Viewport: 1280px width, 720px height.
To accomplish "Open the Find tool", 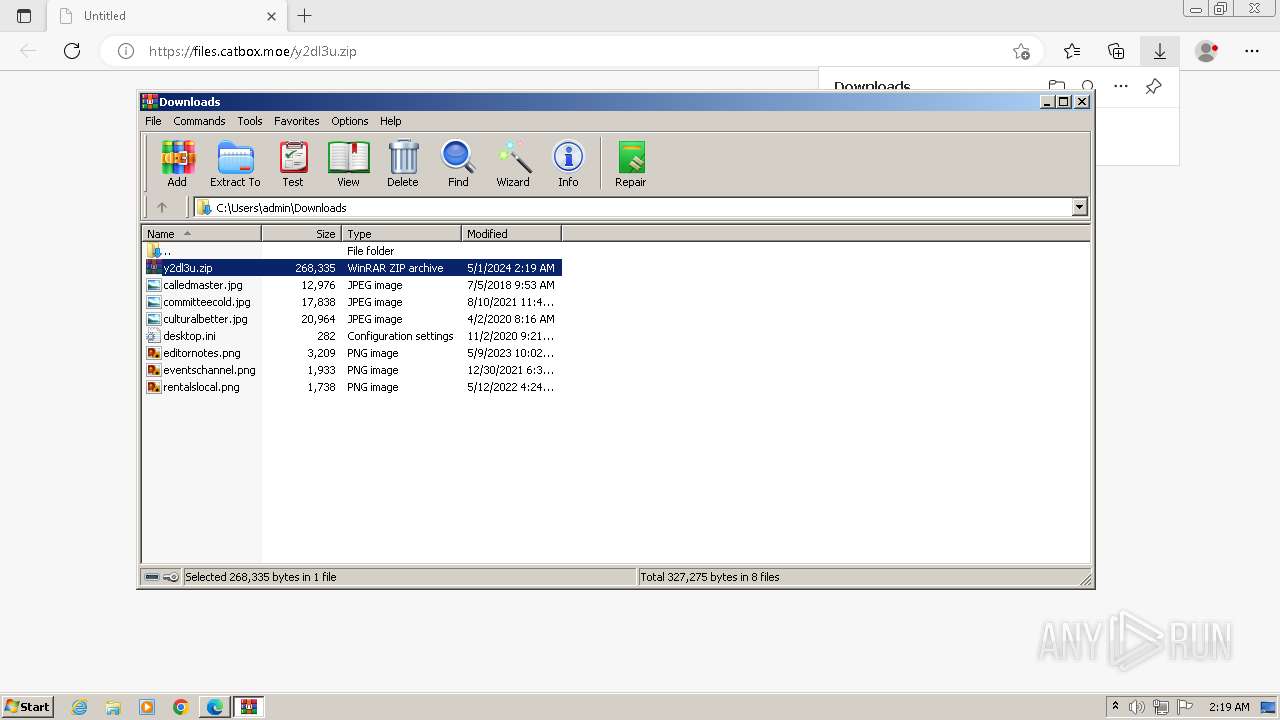I will point(458,164).
